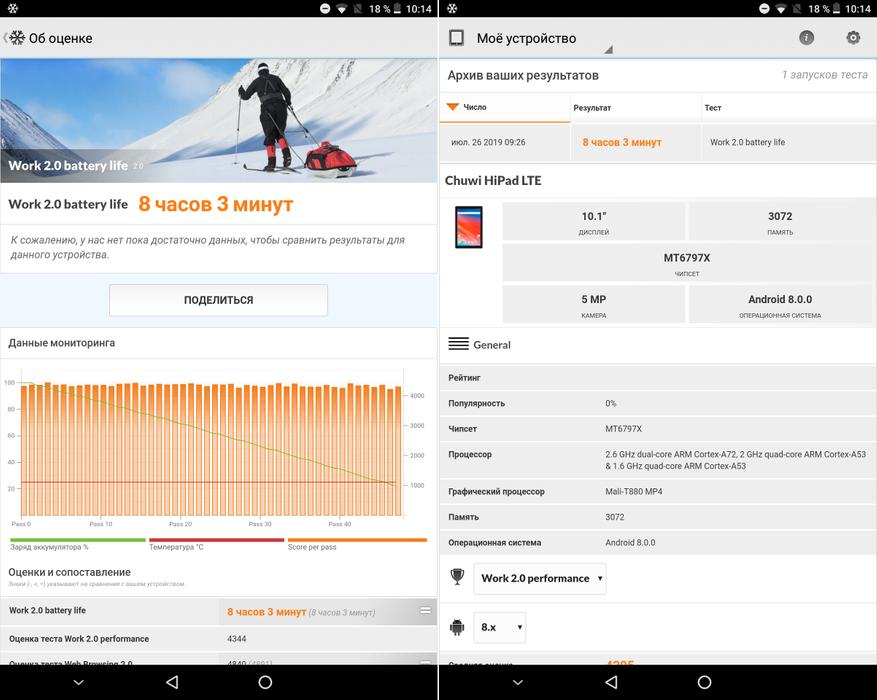Open the "Моё устройство" dropdown
This screenshot has width=877, height=700.
pos(540,40)
